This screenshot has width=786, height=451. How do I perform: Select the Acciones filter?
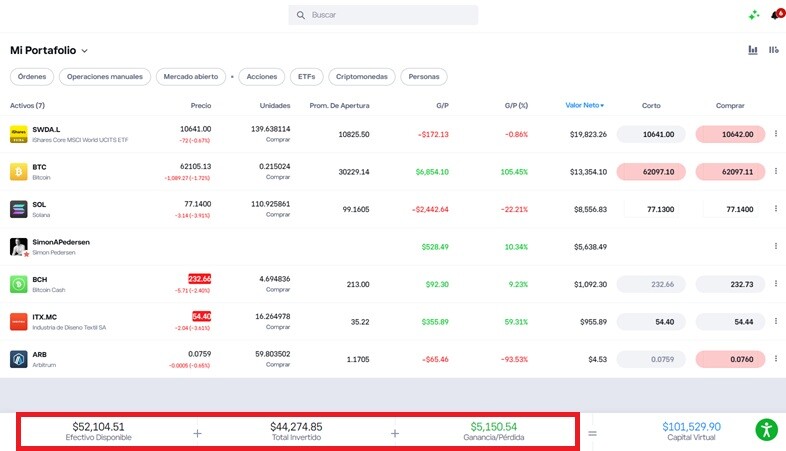click(262, 77)
